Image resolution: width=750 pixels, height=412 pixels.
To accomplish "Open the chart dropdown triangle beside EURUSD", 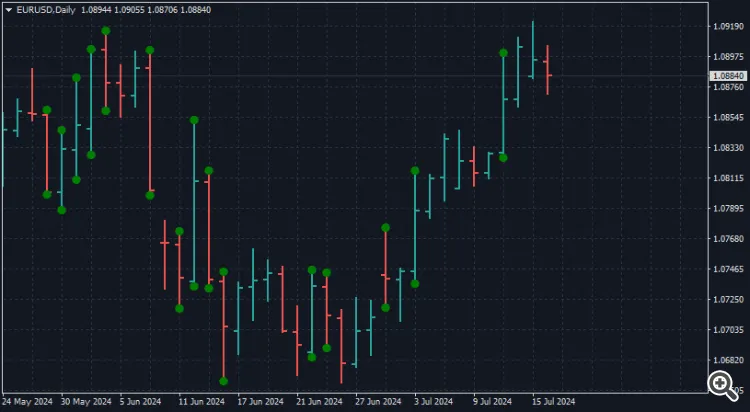I will coord(8,9).
